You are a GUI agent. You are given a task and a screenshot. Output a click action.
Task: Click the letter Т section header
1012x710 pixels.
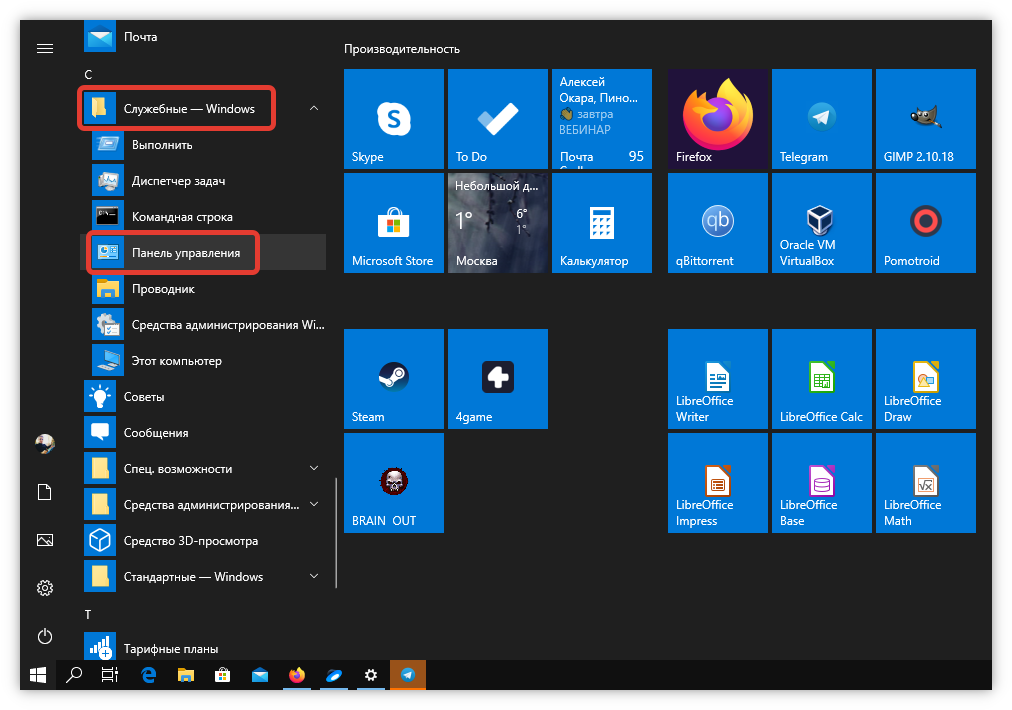[x=88, y=614]
